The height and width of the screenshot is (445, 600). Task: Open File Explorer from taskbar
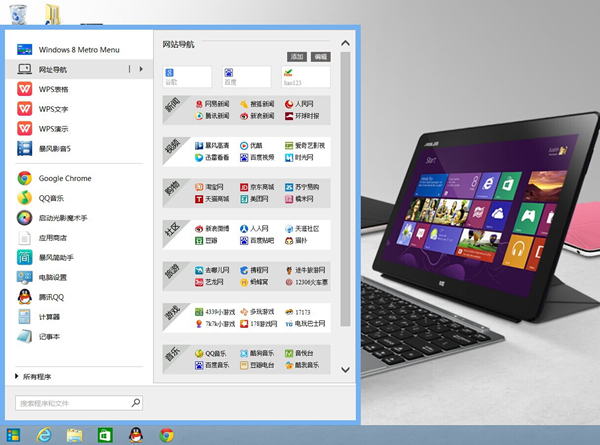pos(75,435)
